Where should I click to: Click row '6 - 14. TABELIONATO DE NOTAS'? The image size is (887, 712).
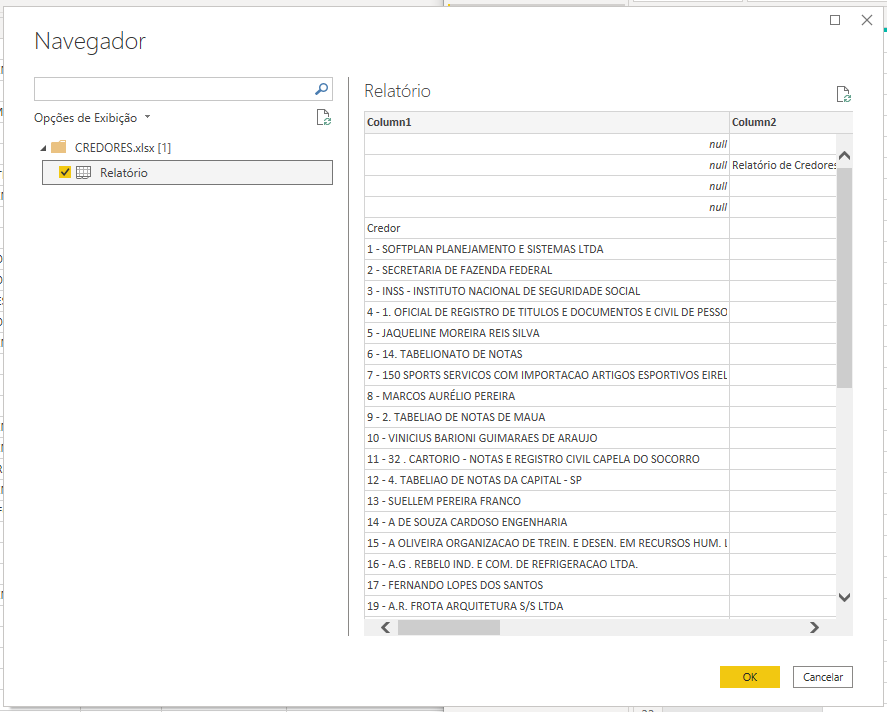click(547, 354)
